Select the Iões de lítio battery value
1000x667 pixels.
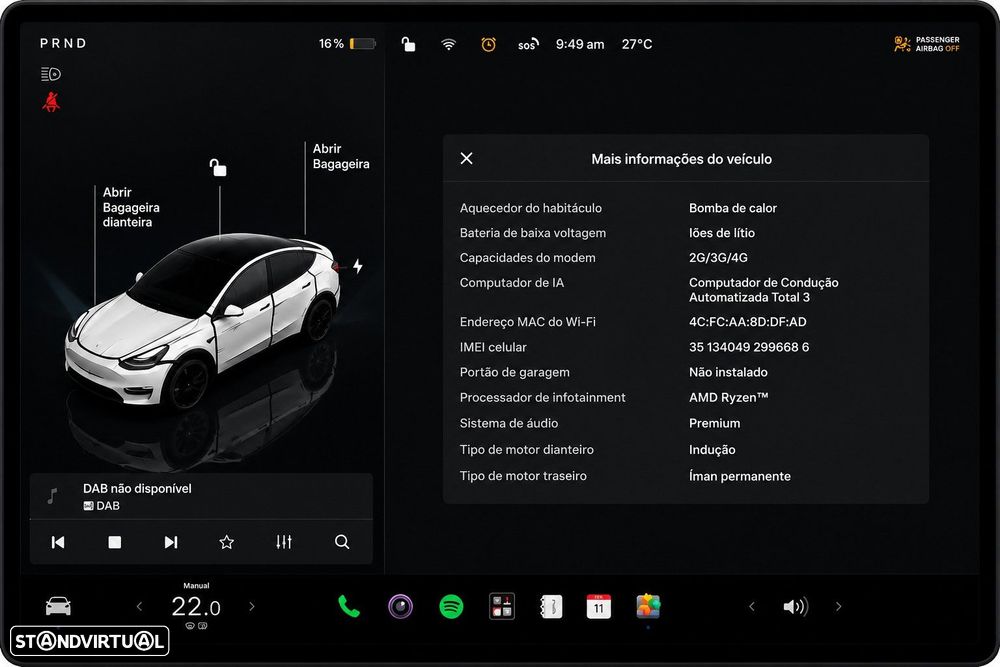[722, 233]
